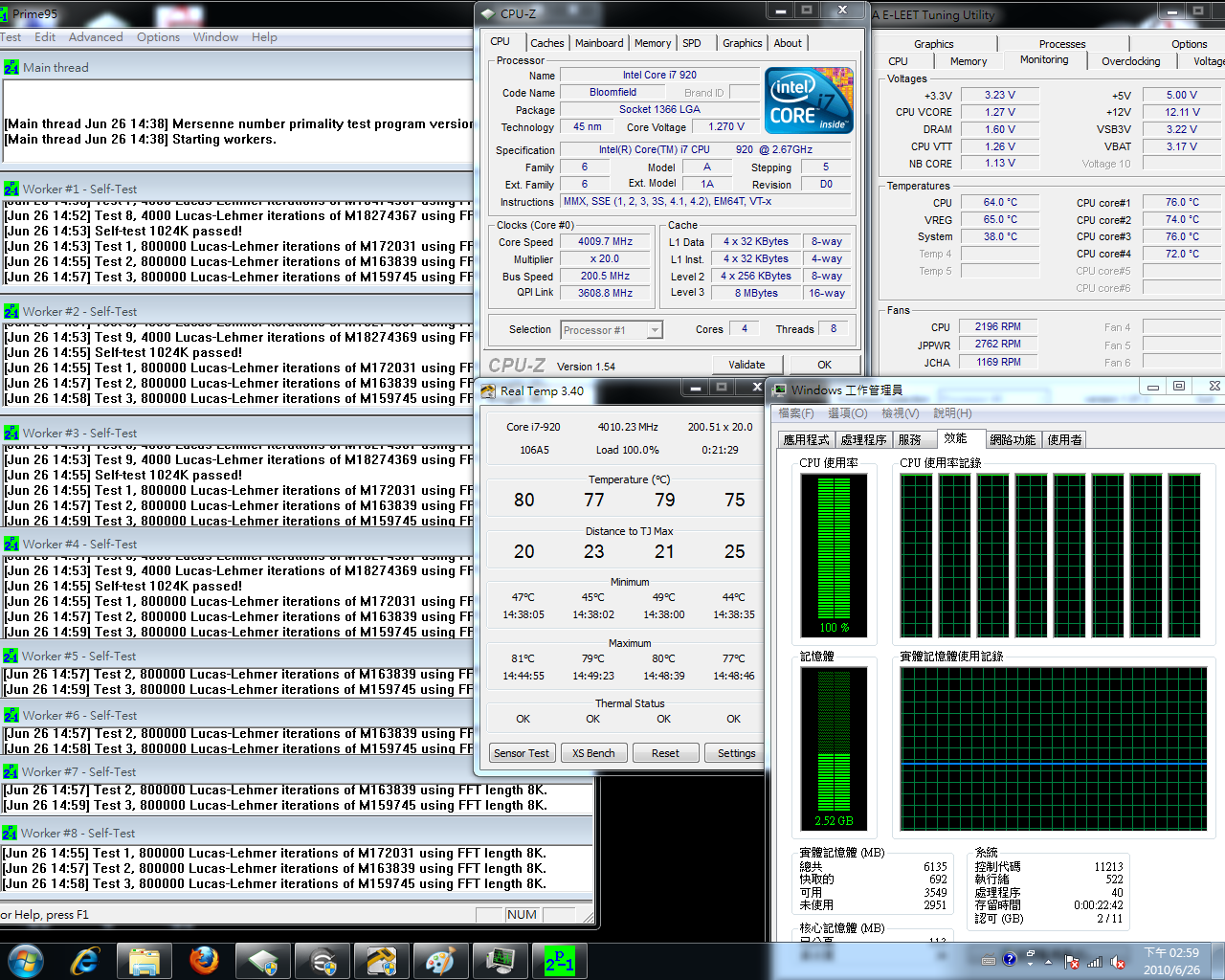Open E-LEET Overclocking tab
The image size is (1225, 980).
pos(1130,61)
